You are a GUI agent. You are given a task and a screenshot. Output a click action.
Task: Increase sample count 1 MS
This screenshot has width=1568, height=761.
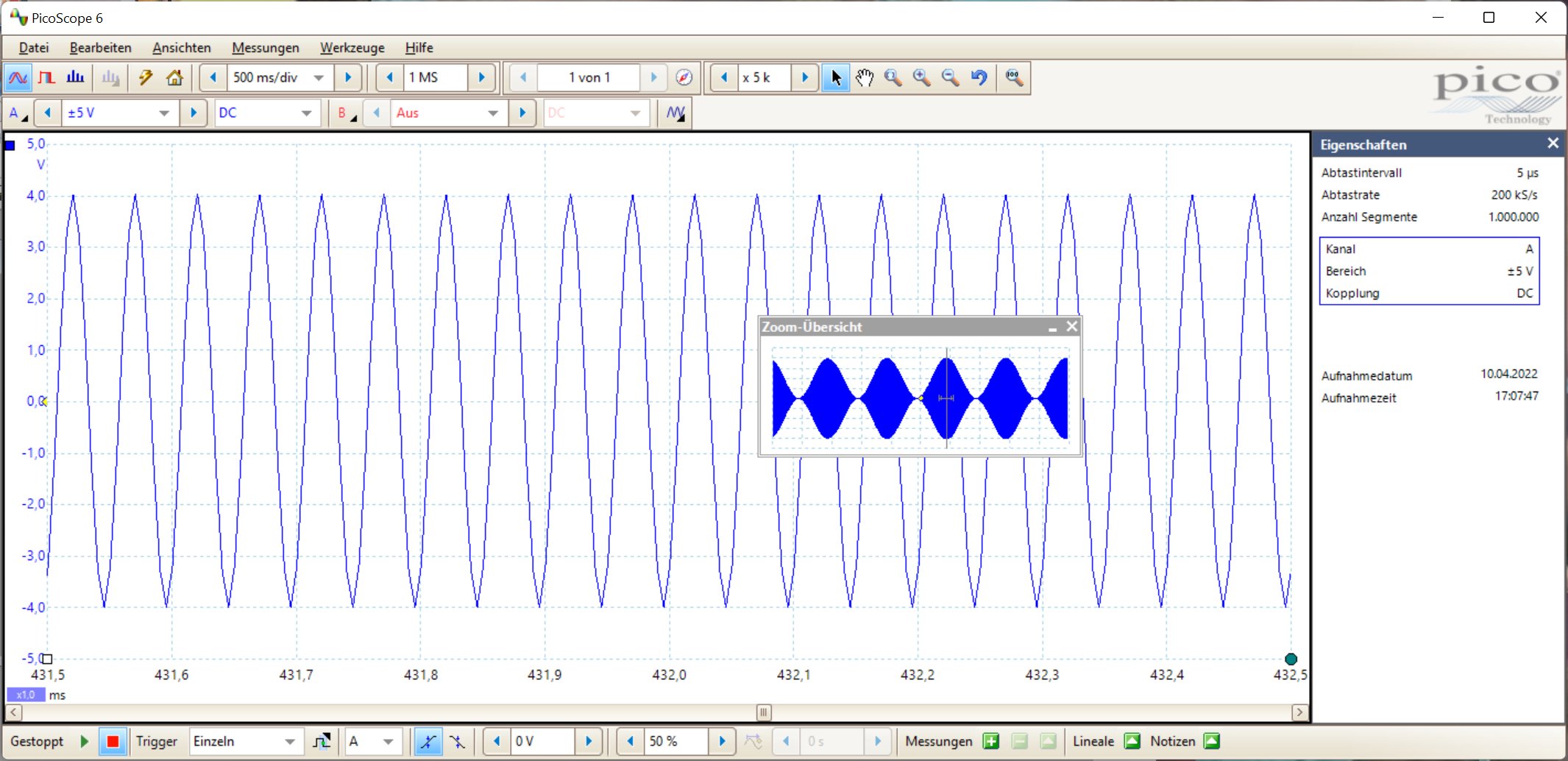pyautogui.click(x=482, y=77)
